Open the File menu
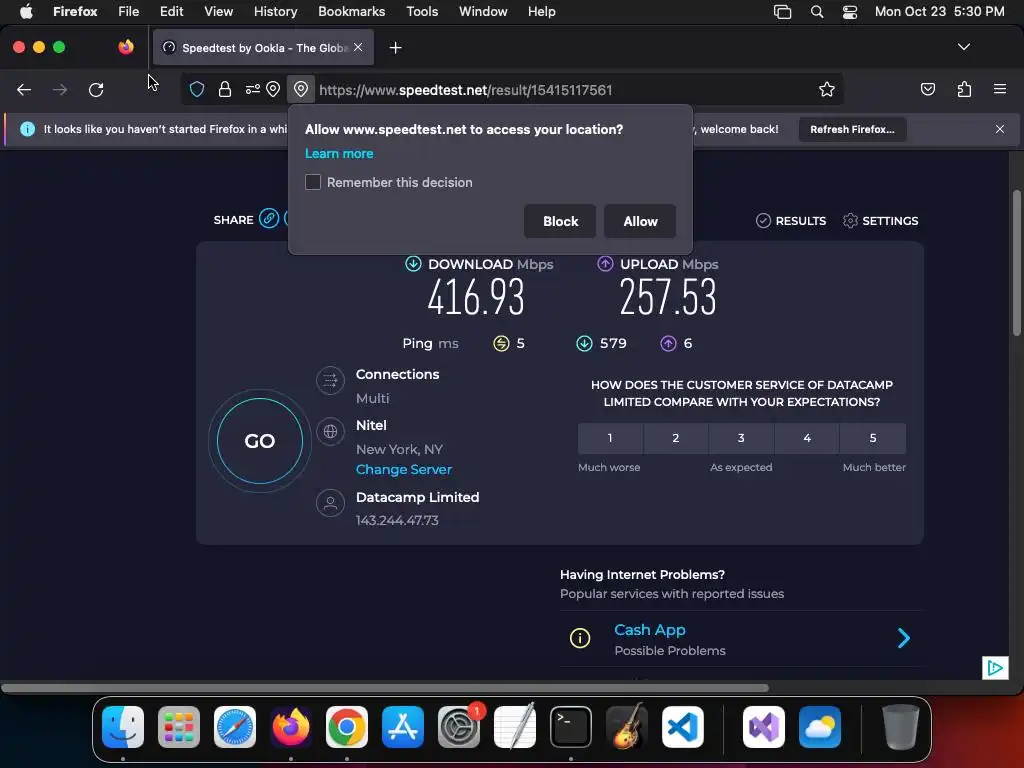Viewport: 1024px width, 768px height. (x=129, y=12)
